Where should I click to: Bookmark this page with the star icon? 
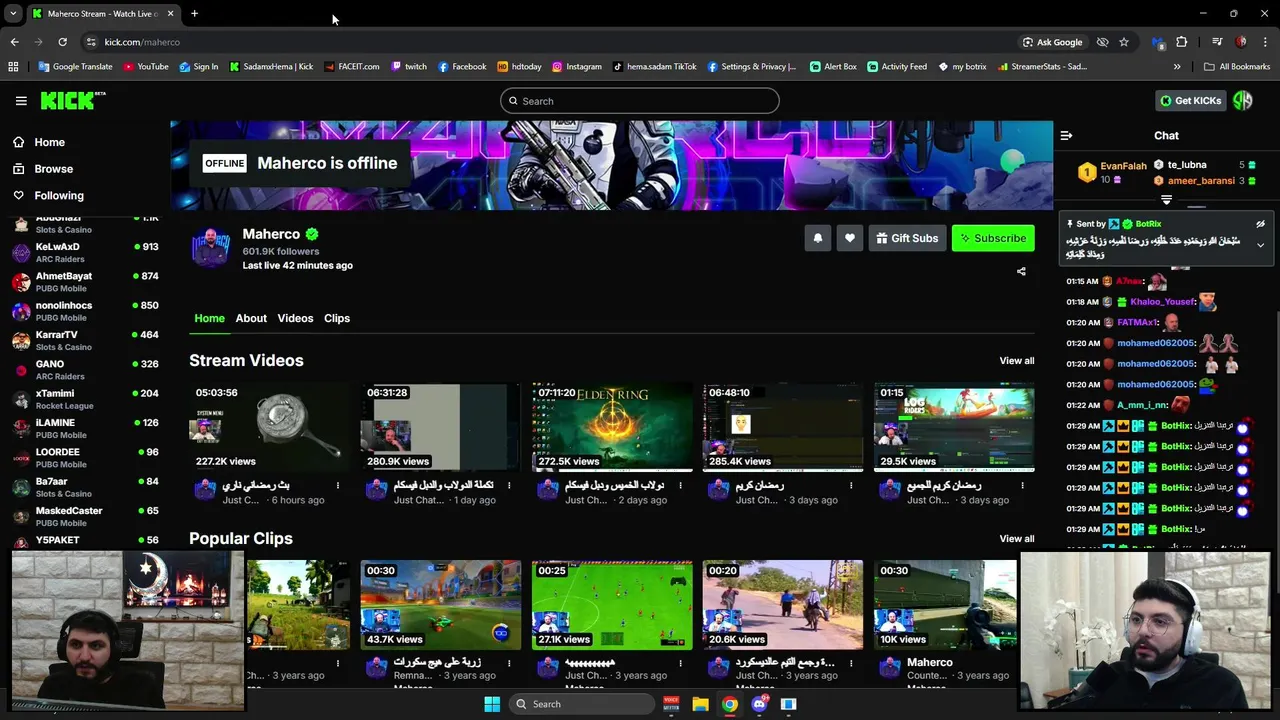[x=1124, y=42]
